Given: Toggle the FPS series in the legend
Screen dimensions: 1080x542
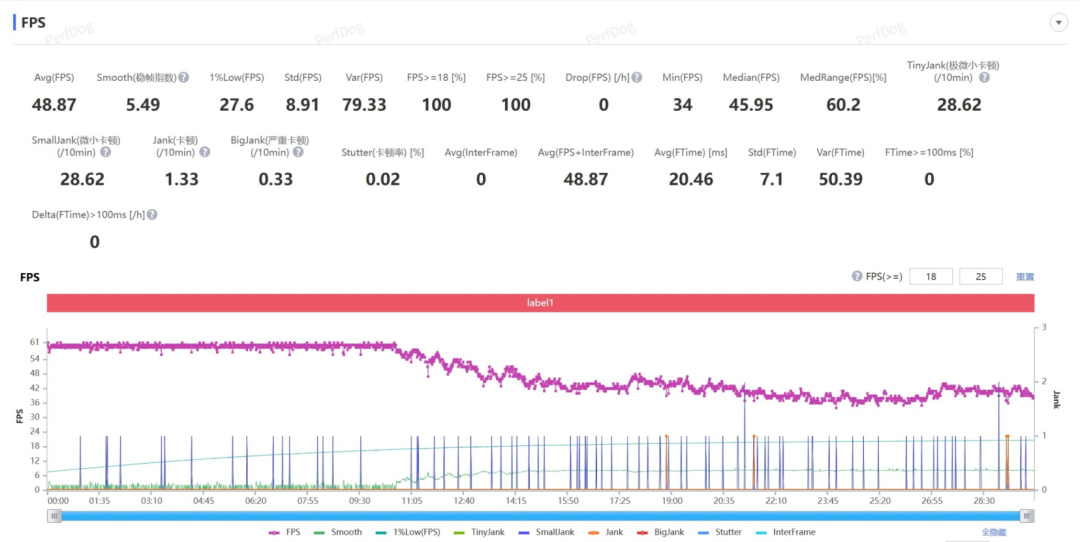Looking at the screenshot, I should coord(285,532).
